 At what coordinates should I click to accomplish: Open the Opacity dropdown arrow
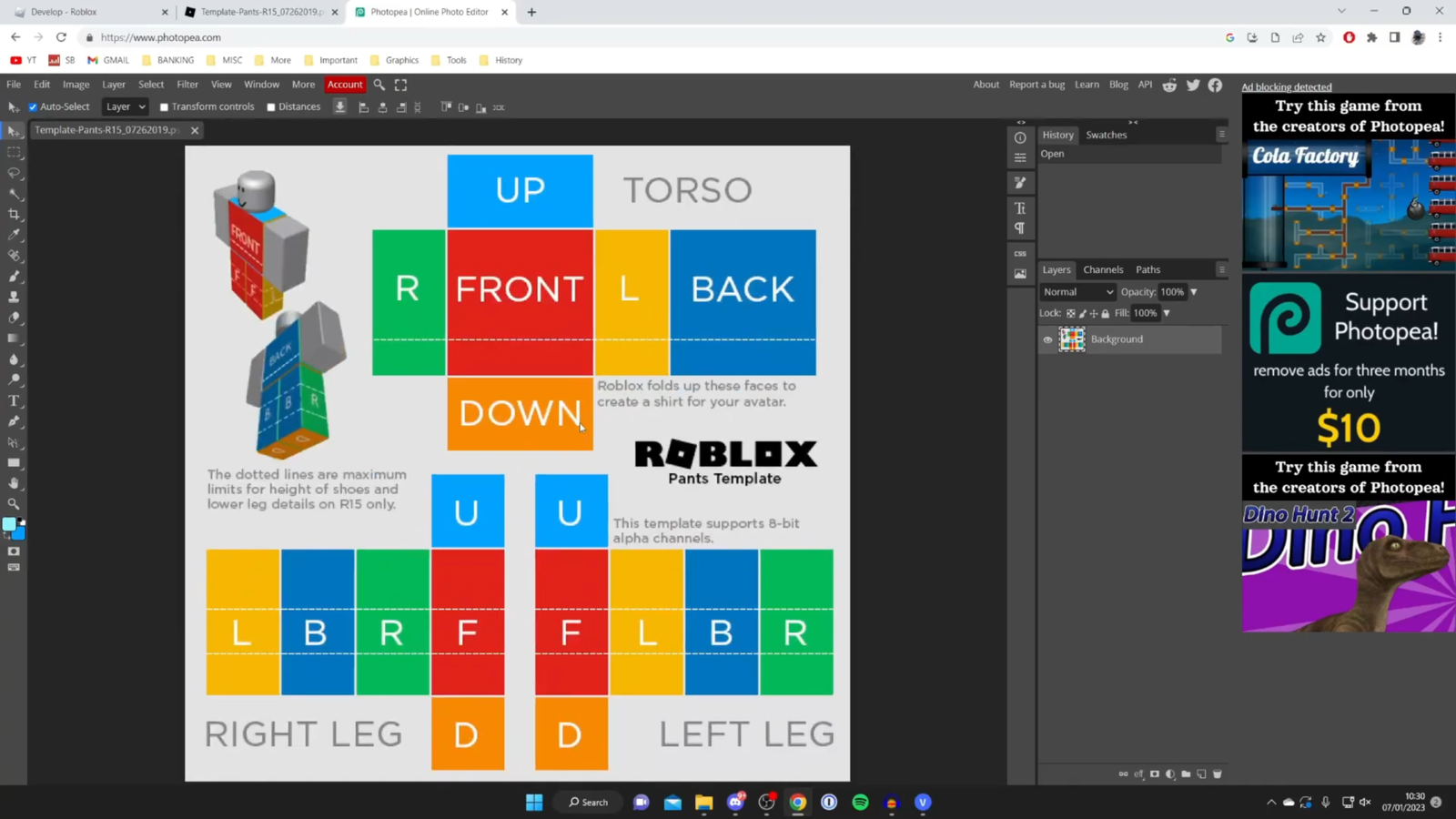click(1193, 291)
